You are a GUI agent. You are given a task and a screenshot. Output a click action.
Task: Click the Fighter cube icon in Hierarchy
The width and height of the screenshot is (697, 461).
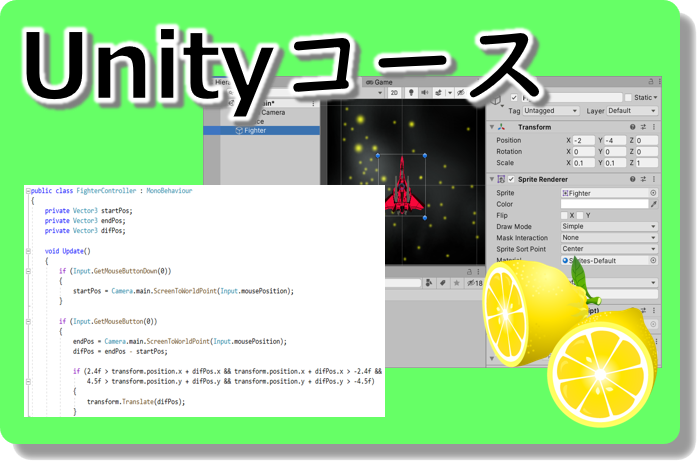pos(239,130)
